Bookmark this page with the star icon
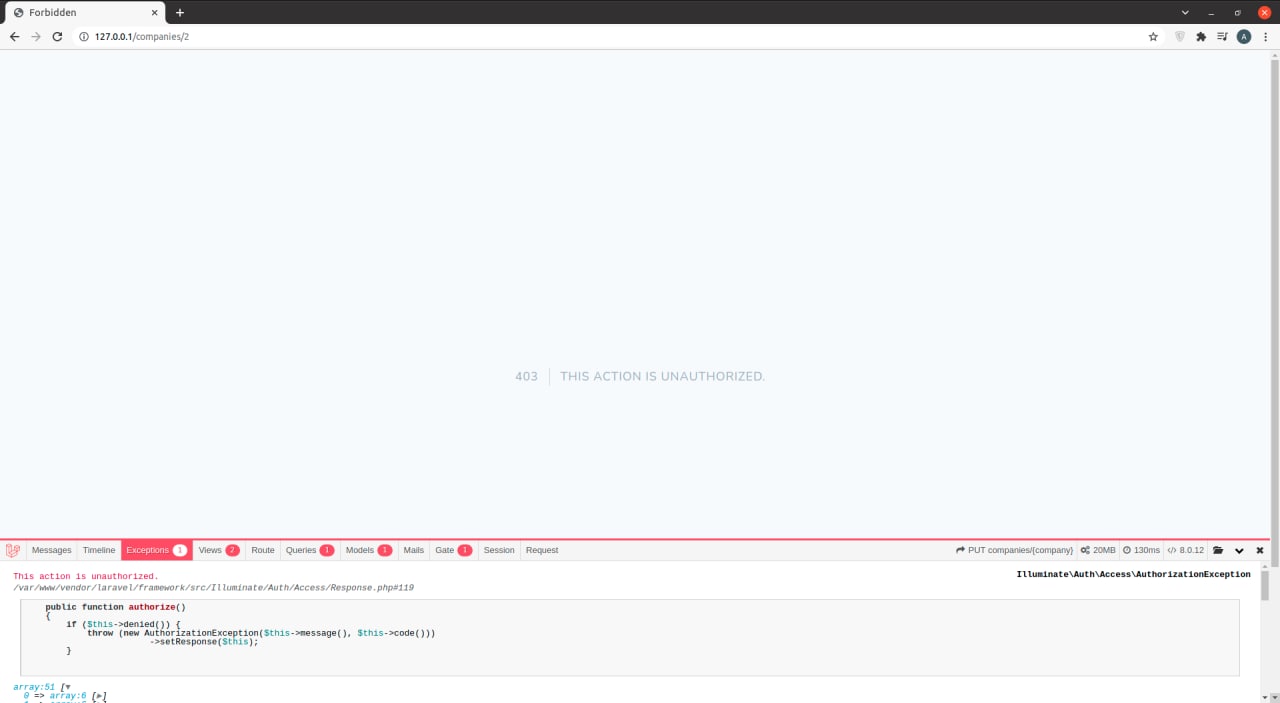 1153,36
